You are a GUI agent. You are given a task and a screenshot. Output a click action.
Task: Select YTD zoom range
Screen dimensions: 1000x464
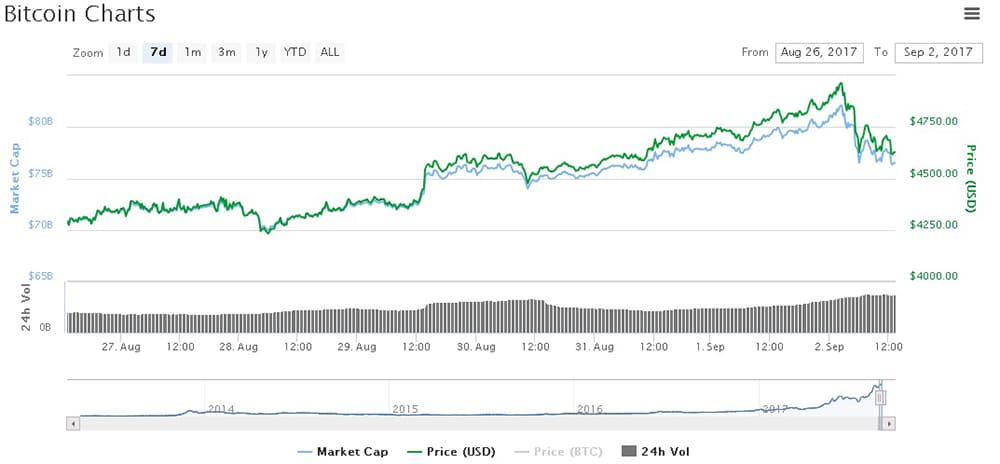[x=294, y=52]
